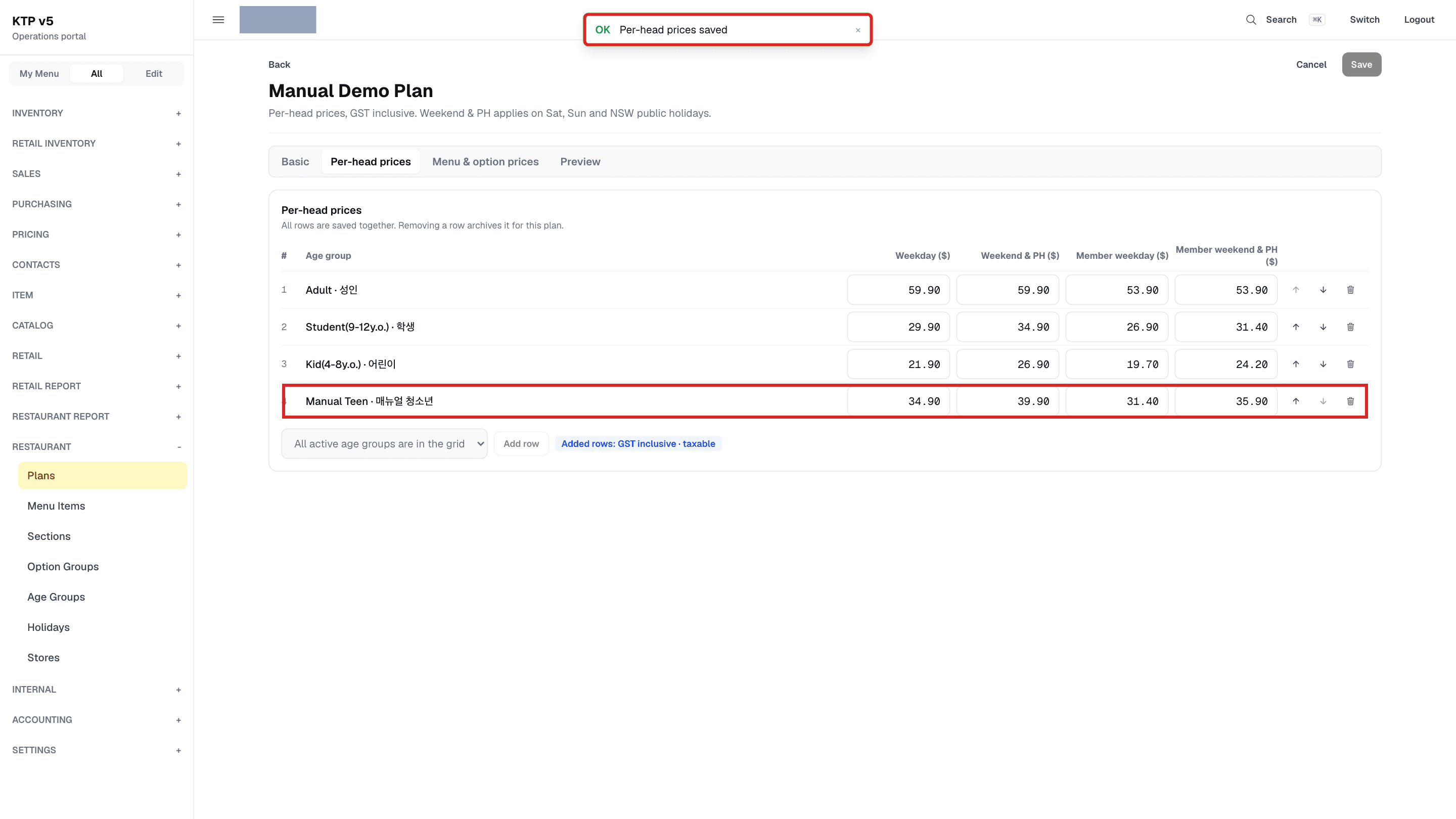Select the Per-head prices tab
This screenshot has width=1456, height=819.
(x=370, y=162)
